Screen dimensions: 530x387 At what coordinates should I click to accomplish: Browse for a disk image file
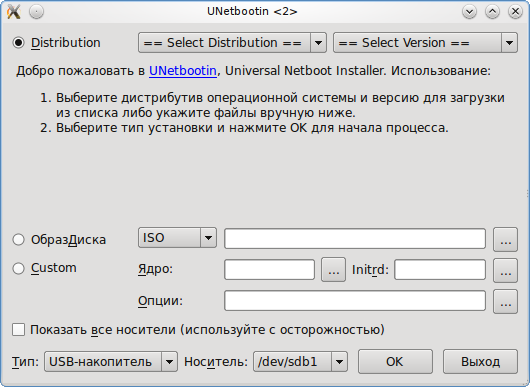(x=505, y=240)
